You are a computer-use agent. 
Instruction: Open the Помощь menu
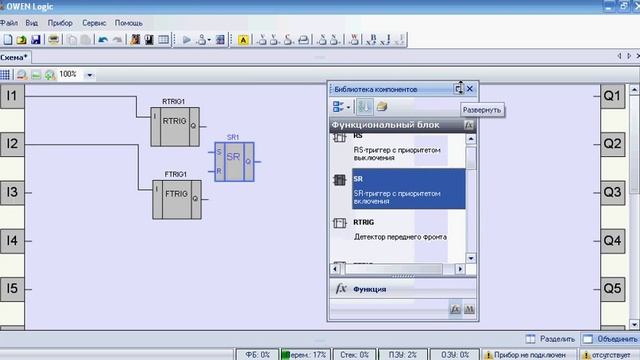[x=128, y=23]
